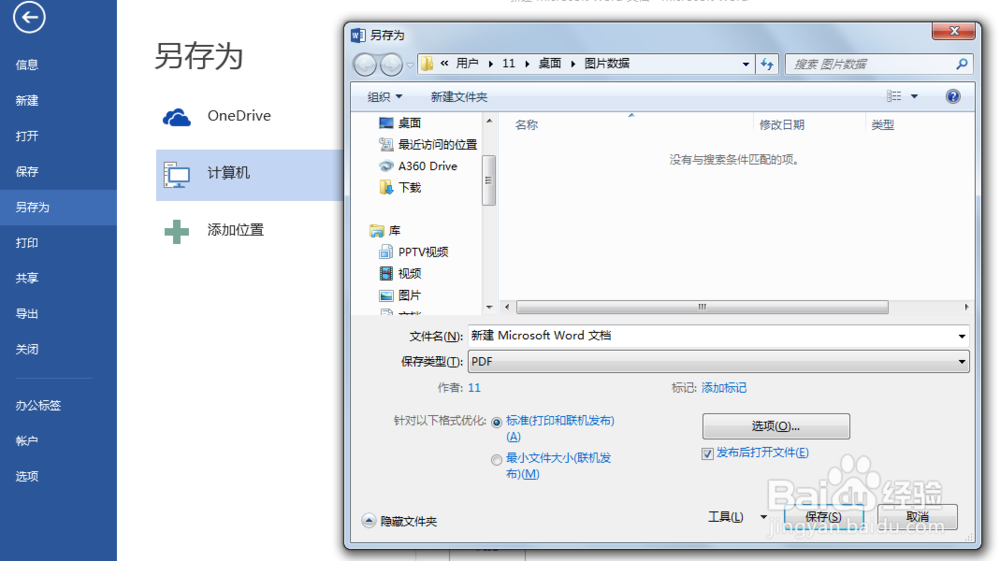Image resolution: width=1000 pixels, height=561 pixels.
Task: Open 信息 in Word backstage menu
Action: 27,64
